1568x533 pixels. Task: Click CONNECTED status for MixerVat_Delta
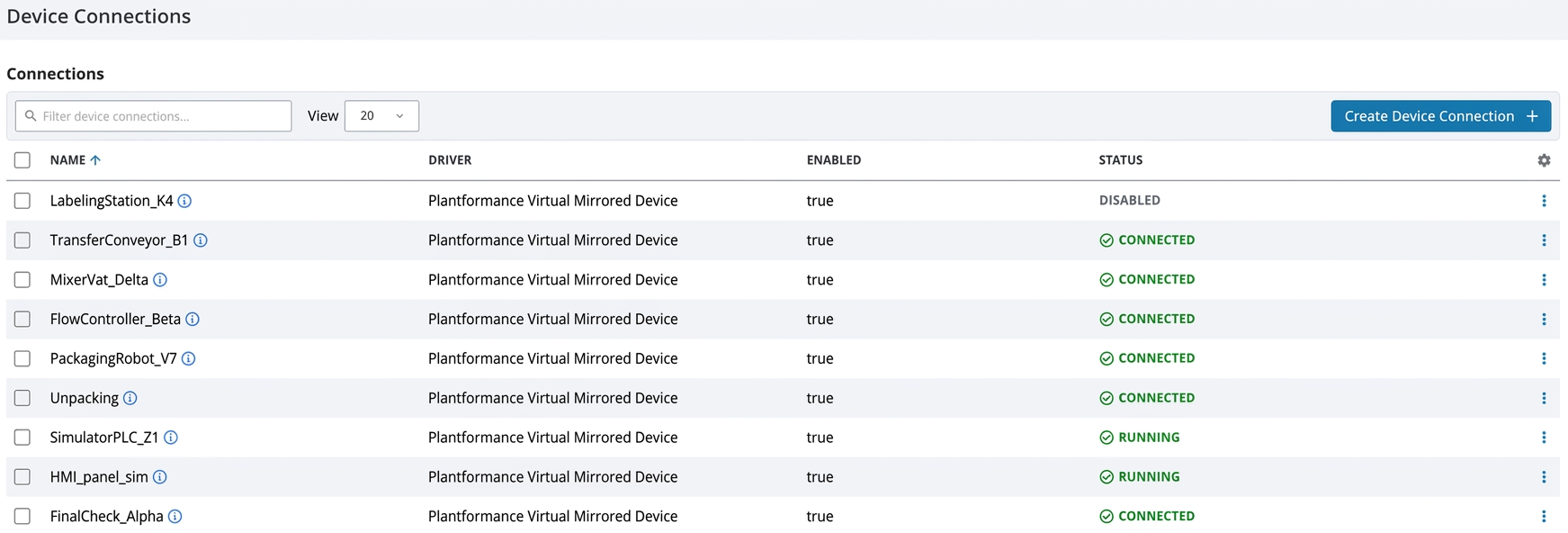click(1147, 280)
